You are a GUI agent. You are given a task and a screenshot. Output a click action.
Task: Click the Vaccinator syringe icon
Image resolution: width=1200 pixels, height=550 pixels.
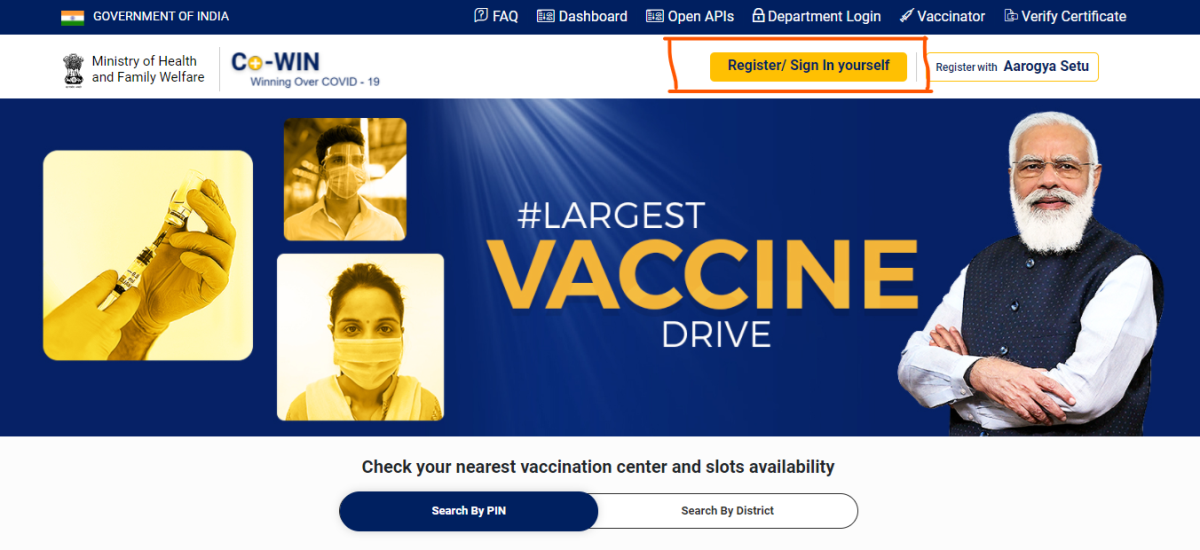point(906,16)
